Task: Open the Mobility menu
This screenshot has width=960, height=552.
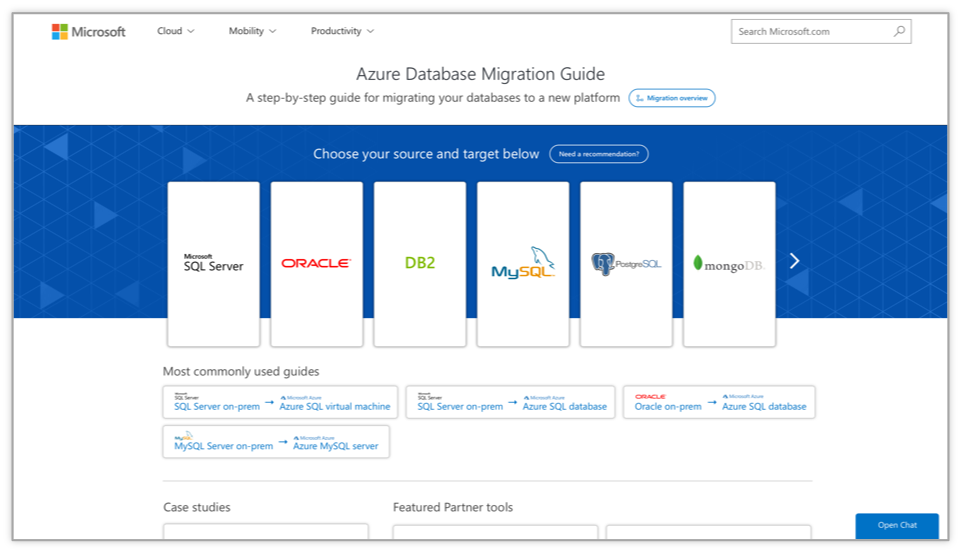Action: tap(252, 31)
